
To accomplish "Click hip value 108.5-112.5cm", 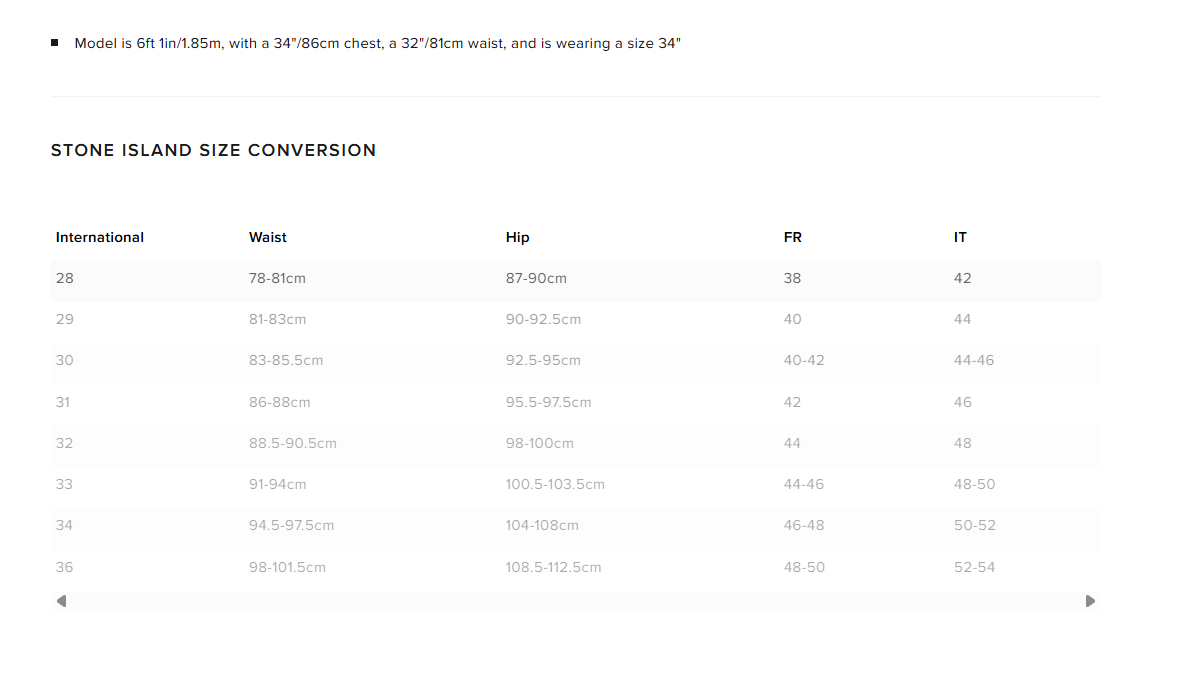I will click(553, 567).
